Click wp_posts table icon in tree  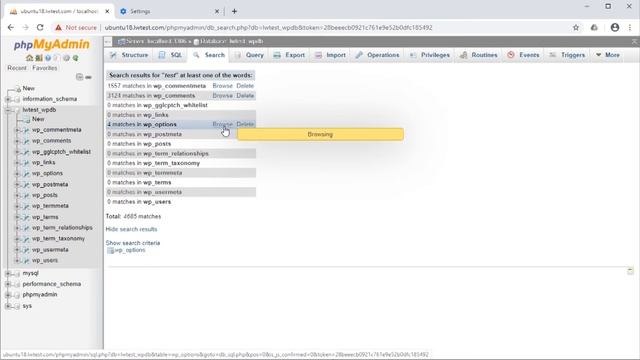pos(26,195)
